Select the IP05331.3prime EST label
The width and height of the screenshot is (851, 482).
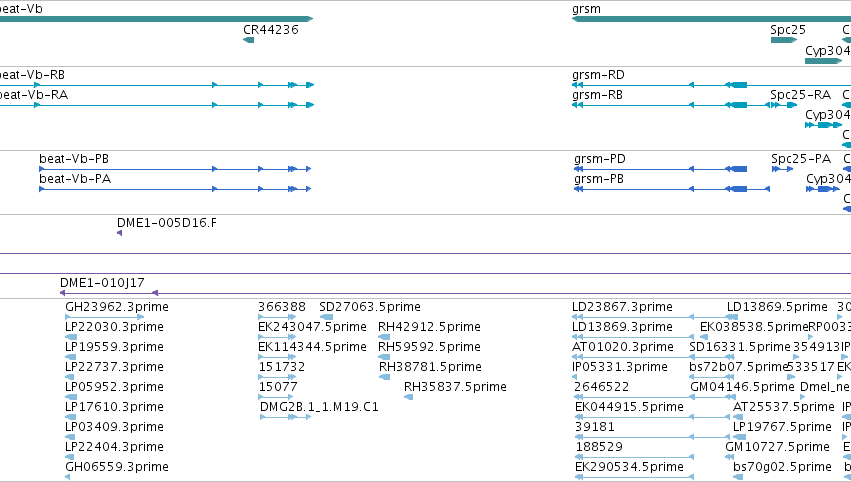620,367
